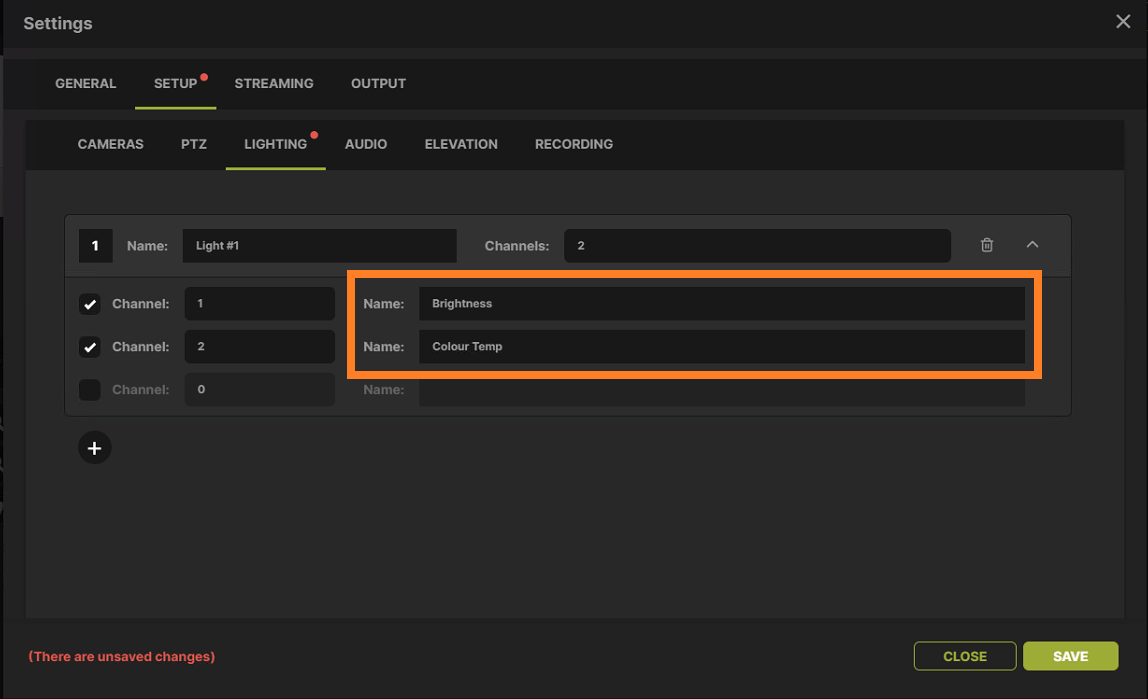Disable Channel 2
The width and height of the screenshot is (1148, 699).
[x=90, y=346]
